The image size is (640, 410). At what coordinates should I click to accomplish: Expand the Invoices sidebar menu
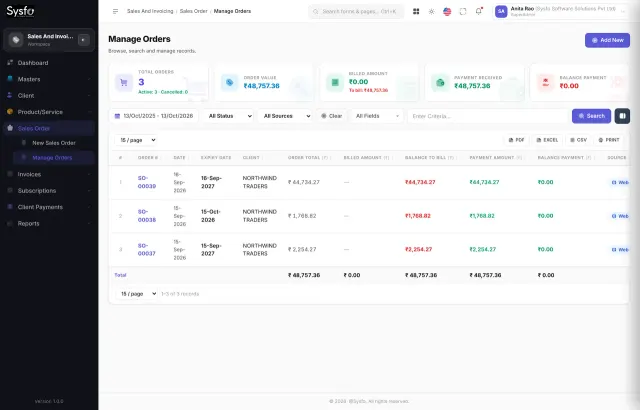tap(49, 174)
